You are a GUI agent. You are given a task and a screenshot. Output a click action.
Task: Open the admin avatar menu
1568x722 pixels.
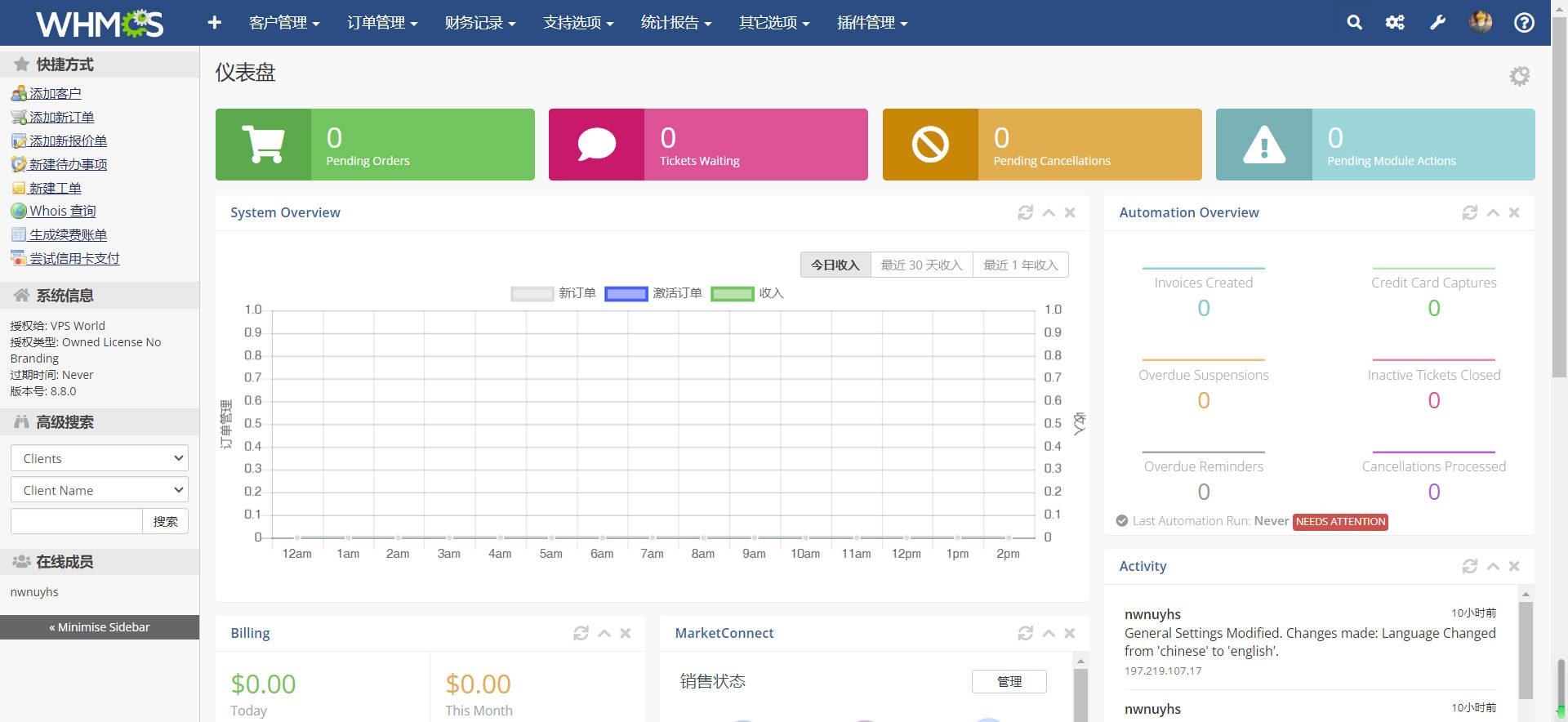pyautogui.click(x=1481, y=22)
